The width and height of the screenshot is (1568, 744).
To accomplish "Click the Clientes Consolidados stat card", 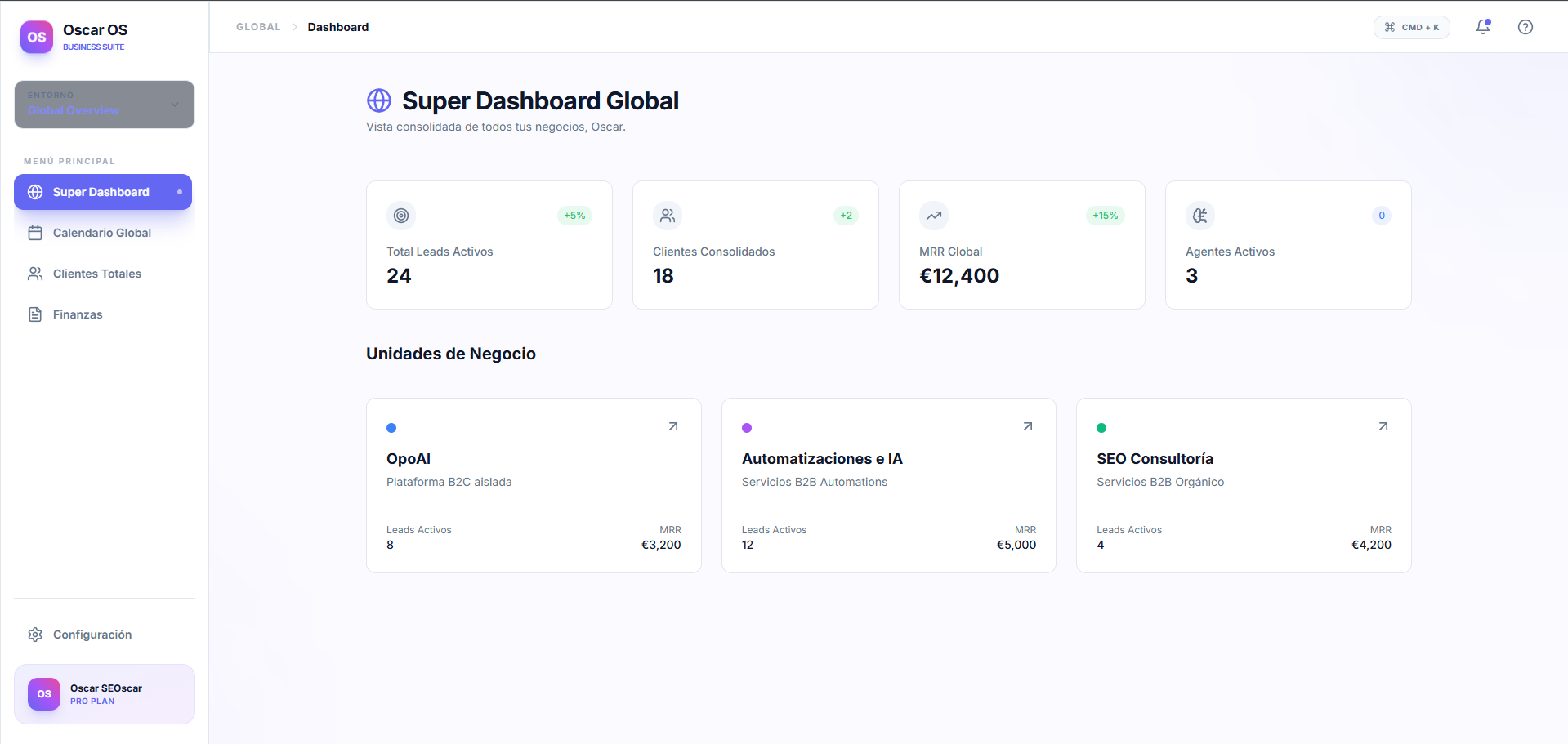I will click(x=755, y=245).
